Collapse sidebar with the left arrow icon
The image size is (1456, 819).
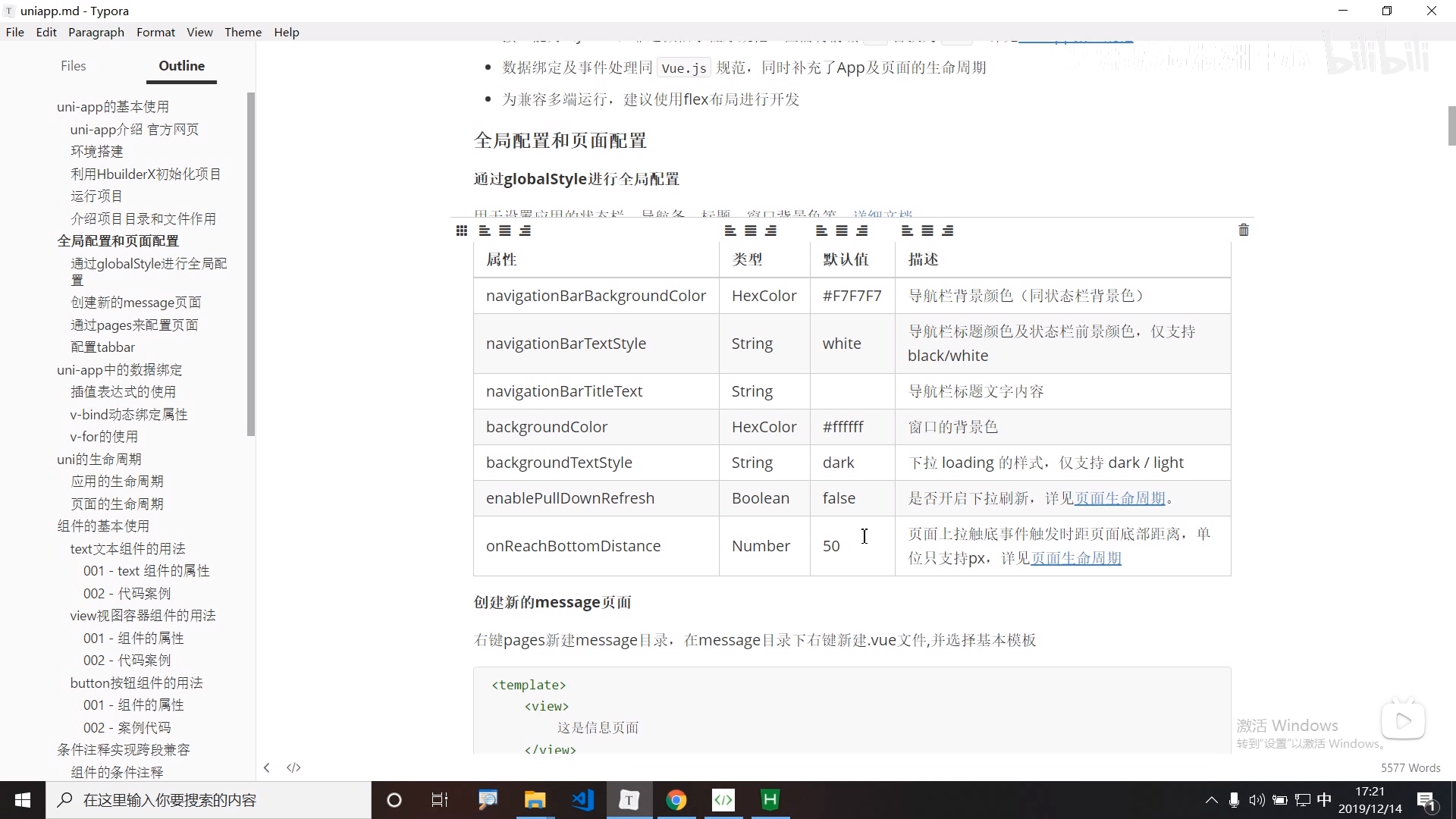tap(267, 767)
